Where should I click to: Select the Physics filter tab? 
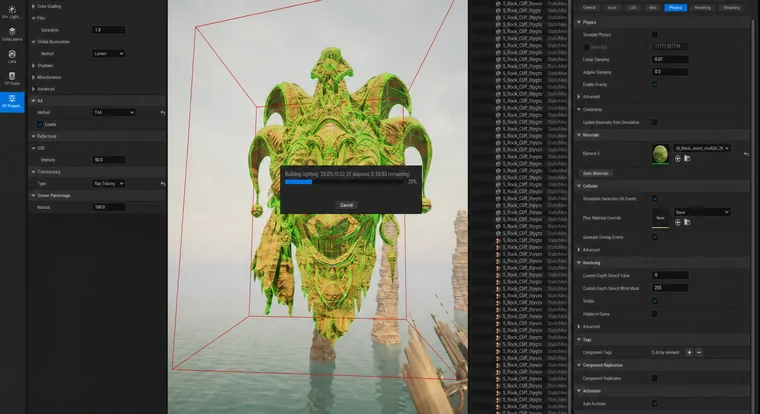(x=675, y=7)
